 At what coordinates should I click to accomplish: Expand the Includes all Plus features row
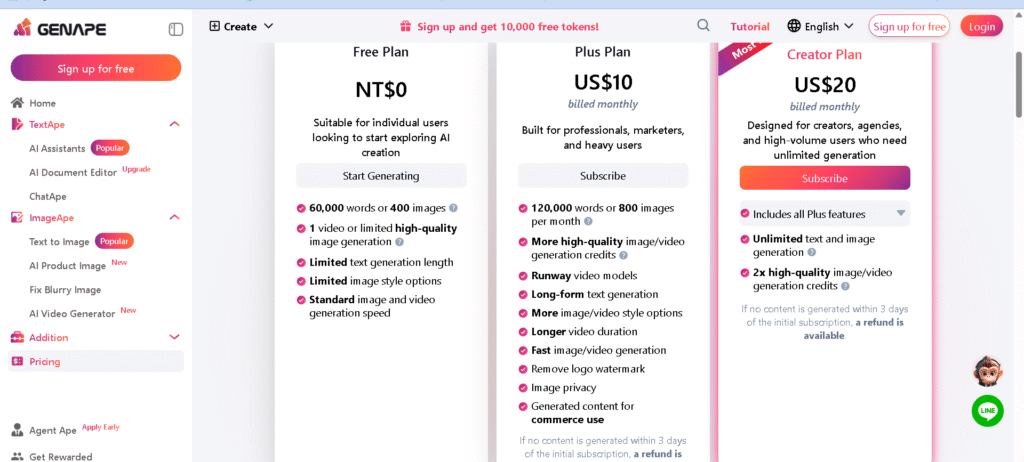click(900, 213)
